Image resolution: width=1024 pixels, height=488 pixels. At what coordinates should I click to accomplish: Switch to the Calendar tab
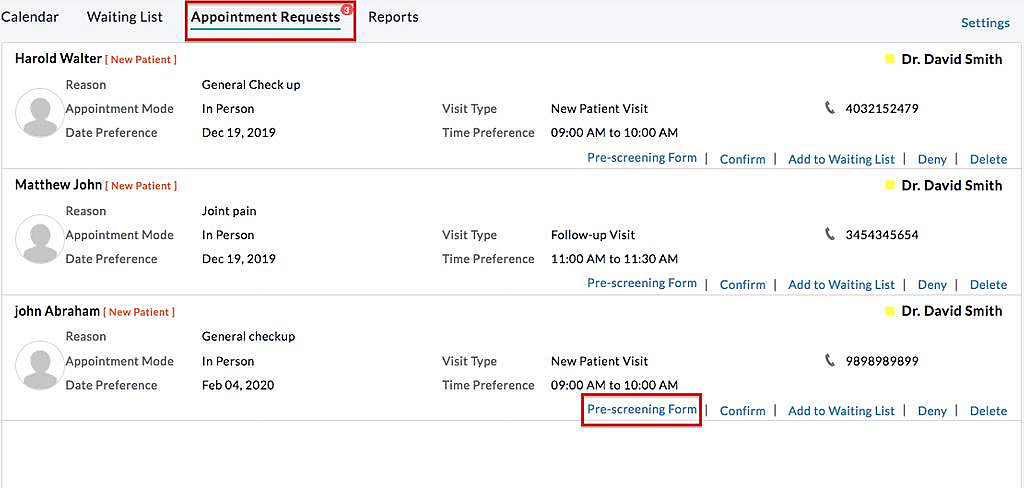point(30,17)
